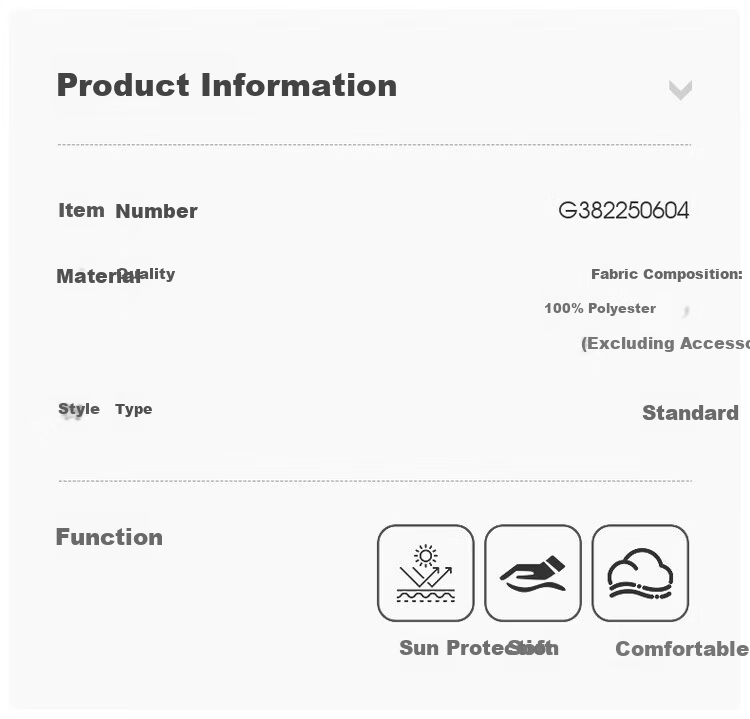Collapse the Product Information section chevron

[680, 90]
